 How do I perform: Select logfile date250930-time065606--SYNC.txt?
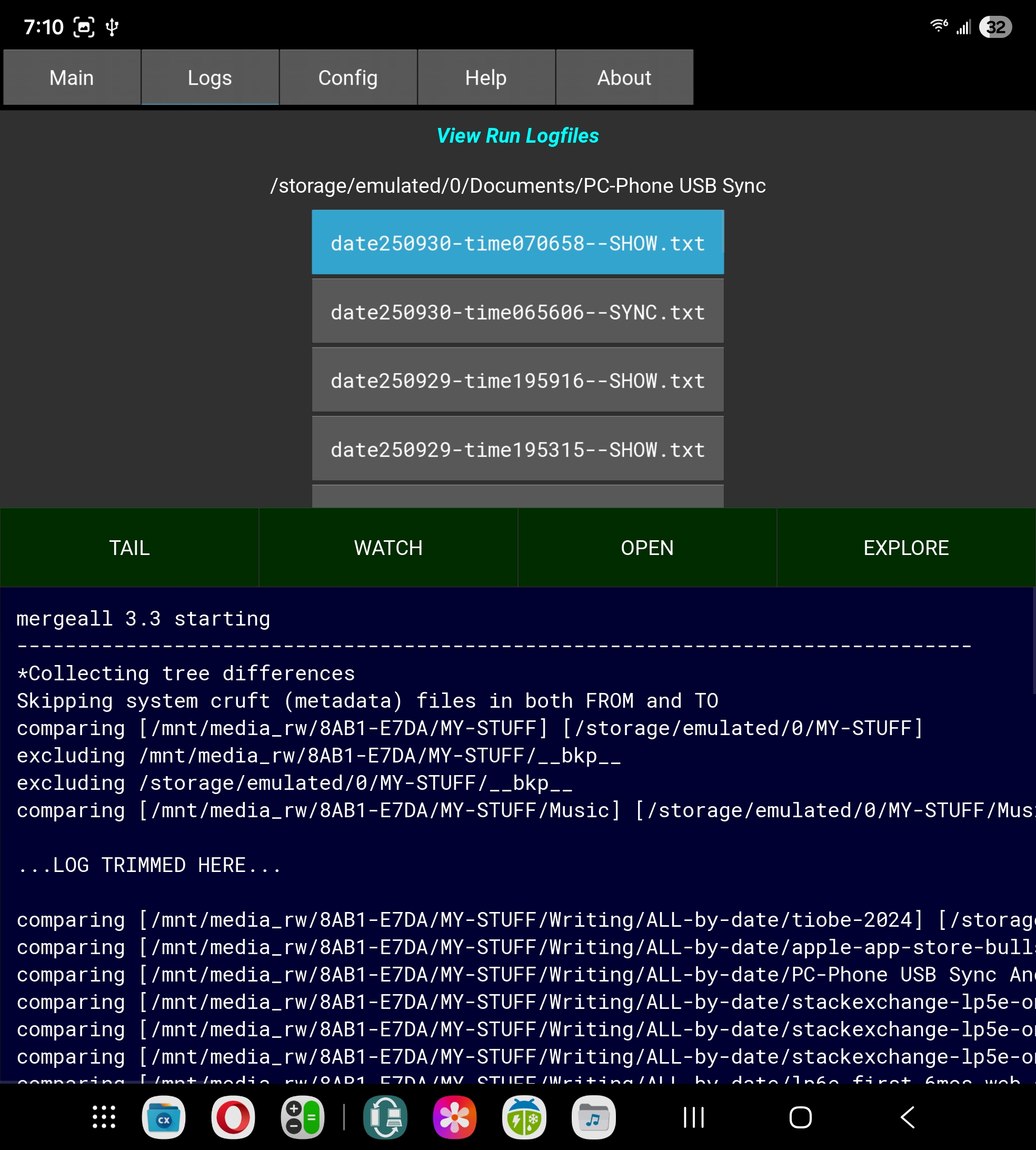(517, 312)
